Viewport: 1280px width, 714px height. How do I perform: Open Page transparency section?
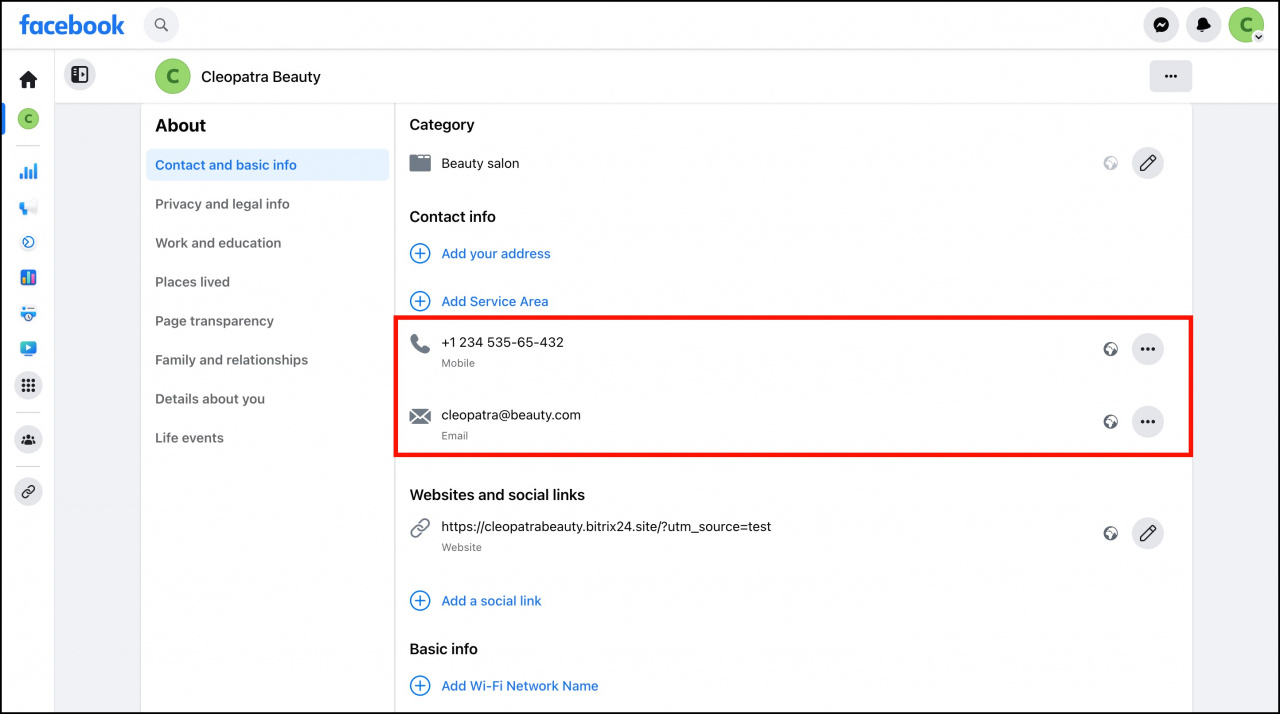pyautogui.click(x=214, y=321)
